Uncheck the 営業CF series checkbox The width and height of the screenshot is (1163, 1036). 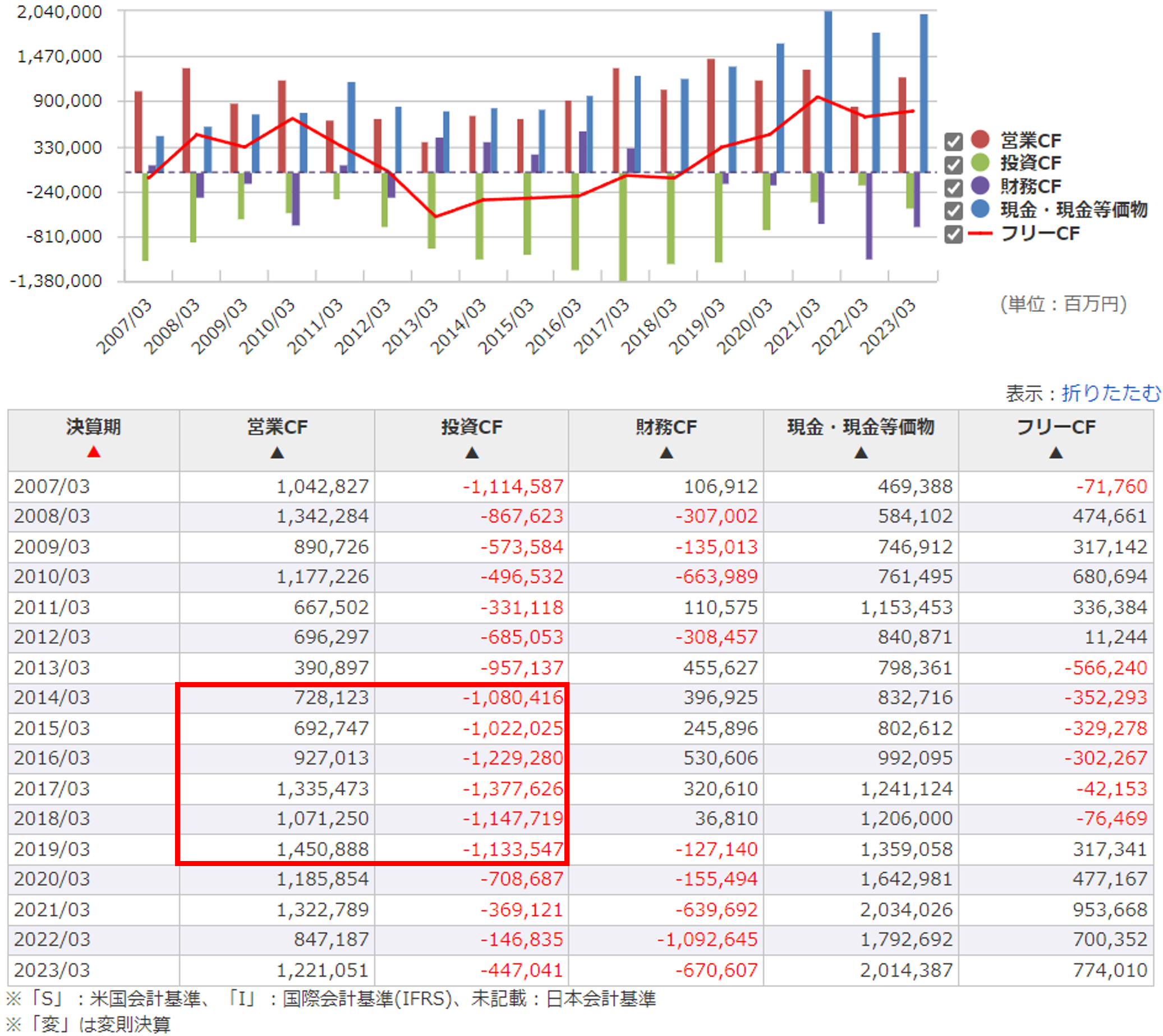953,141
